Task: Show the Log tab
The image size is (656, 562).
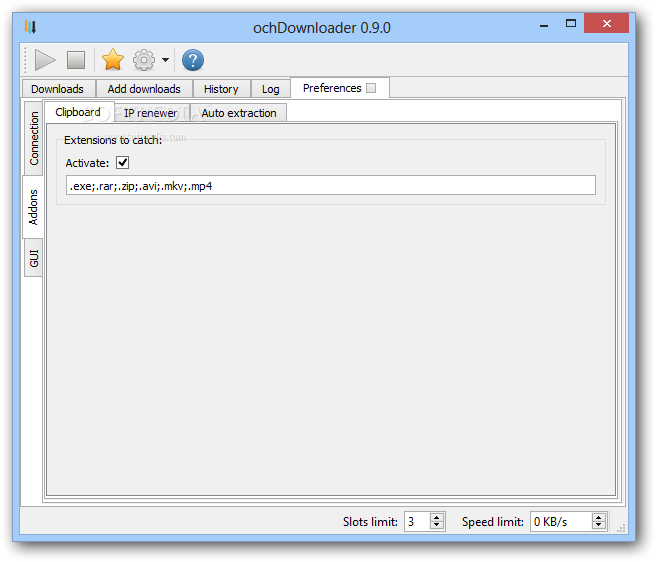Action: tap(271, 89)
